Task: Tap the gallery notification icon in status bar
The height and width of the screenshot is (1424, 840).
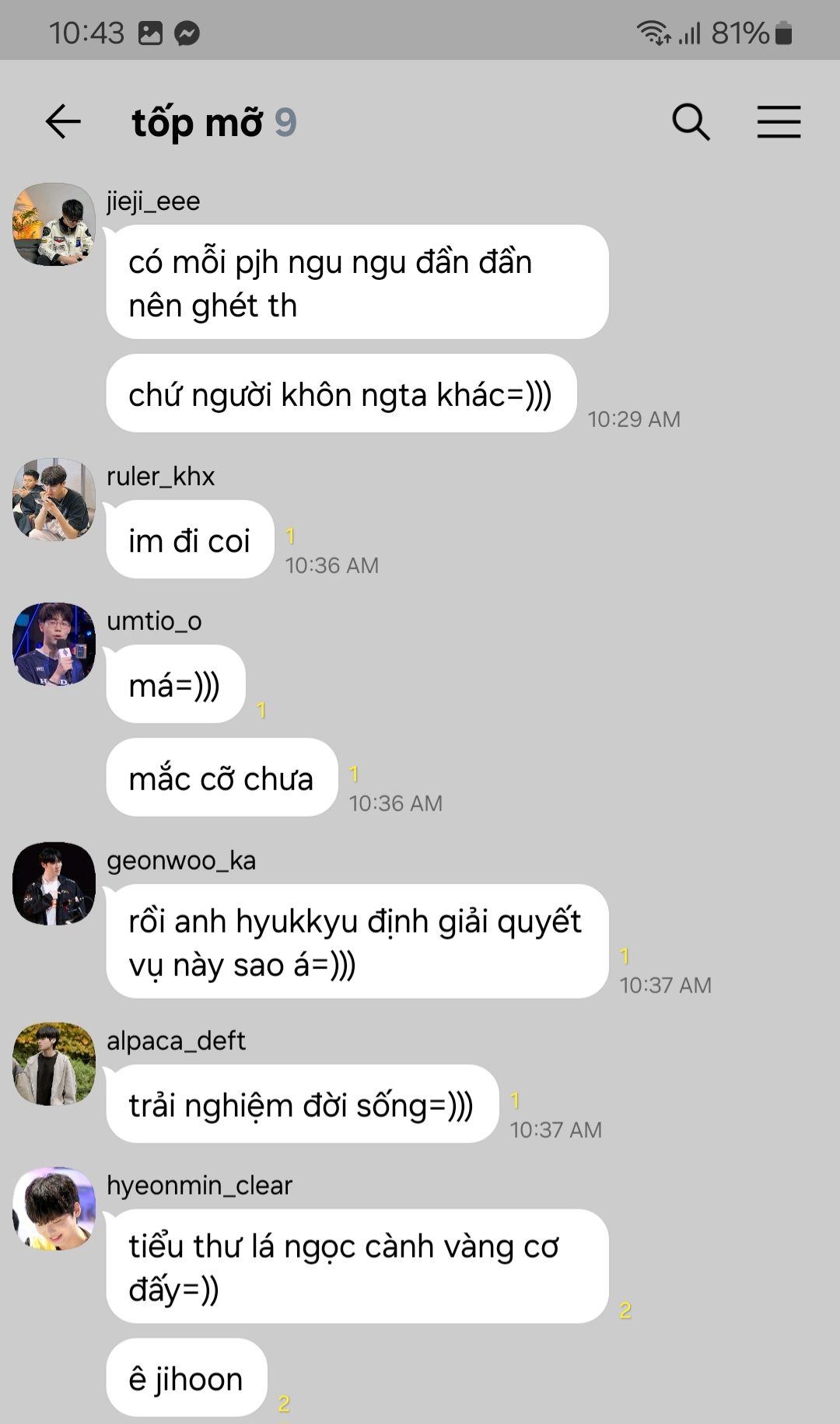Action: point(150,33)
